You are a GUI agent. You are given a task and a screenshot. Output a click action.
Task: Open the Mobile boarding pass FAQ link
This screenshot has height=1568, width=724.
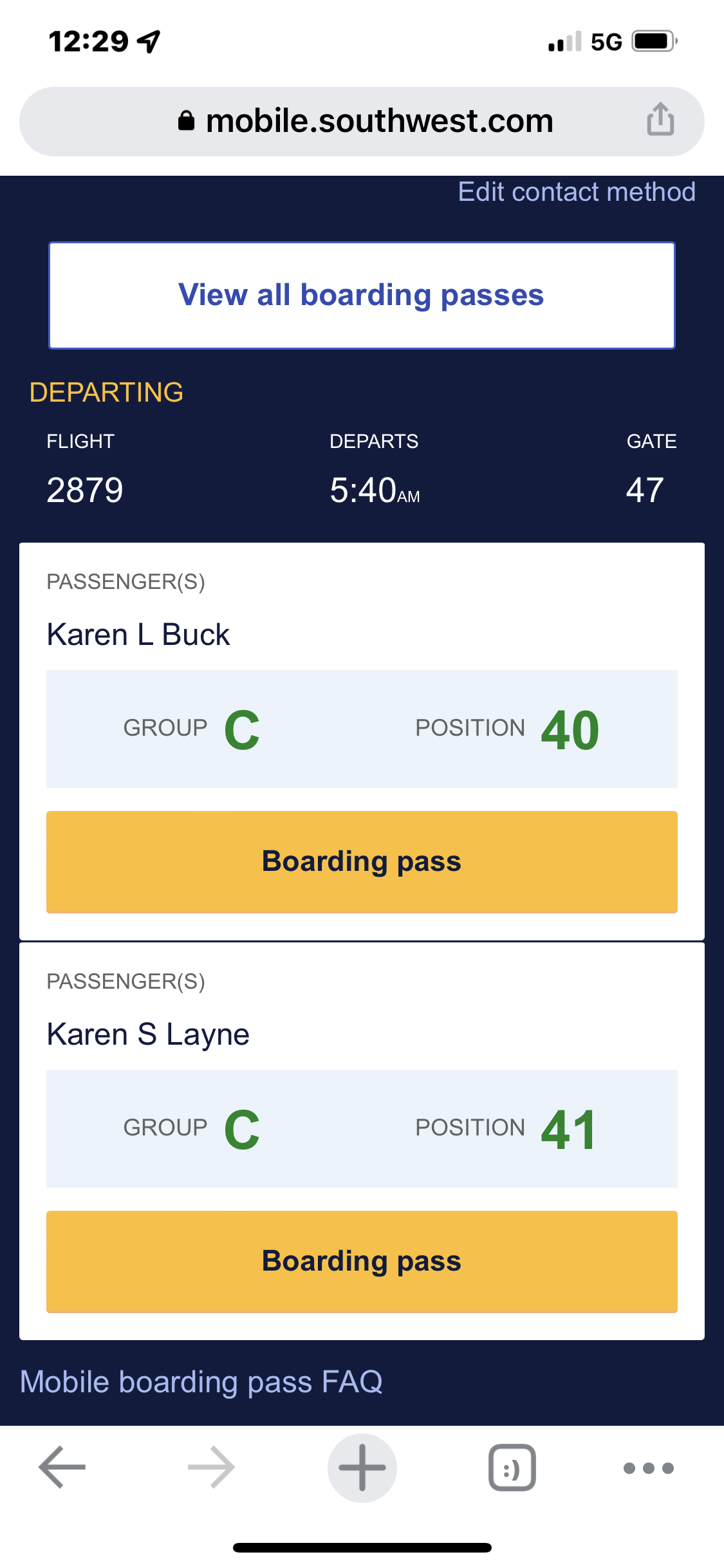(x=201, y=1381)
